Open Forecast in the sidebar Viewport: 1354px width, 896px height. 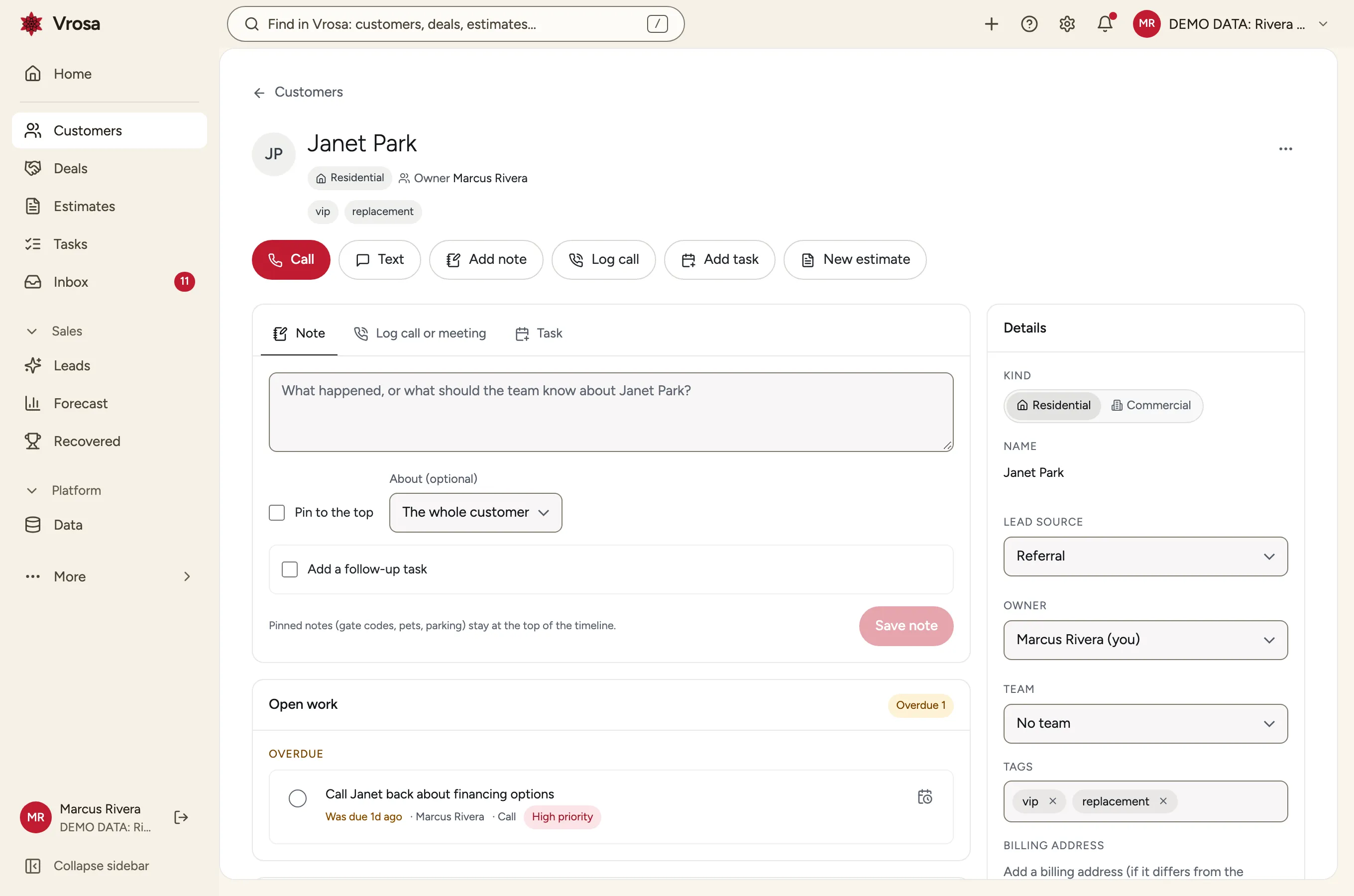[110, 403]
